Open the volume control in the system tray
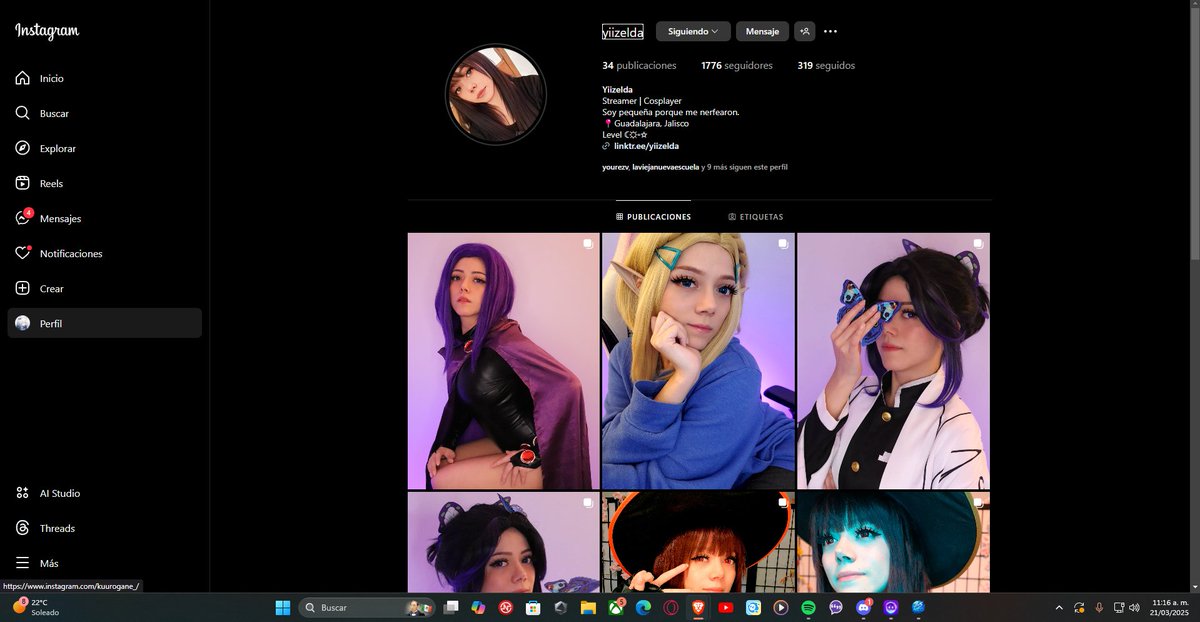Viewport: 1200px width, 622px height. pyautogui.click(x=1134, y=607)
